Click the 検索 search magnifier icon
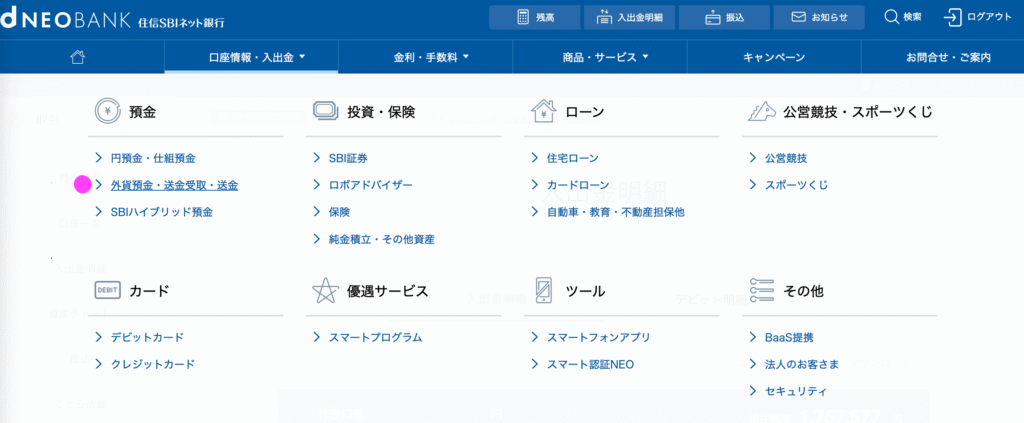This screenshot has height=423, width=1024. [892, 17]
